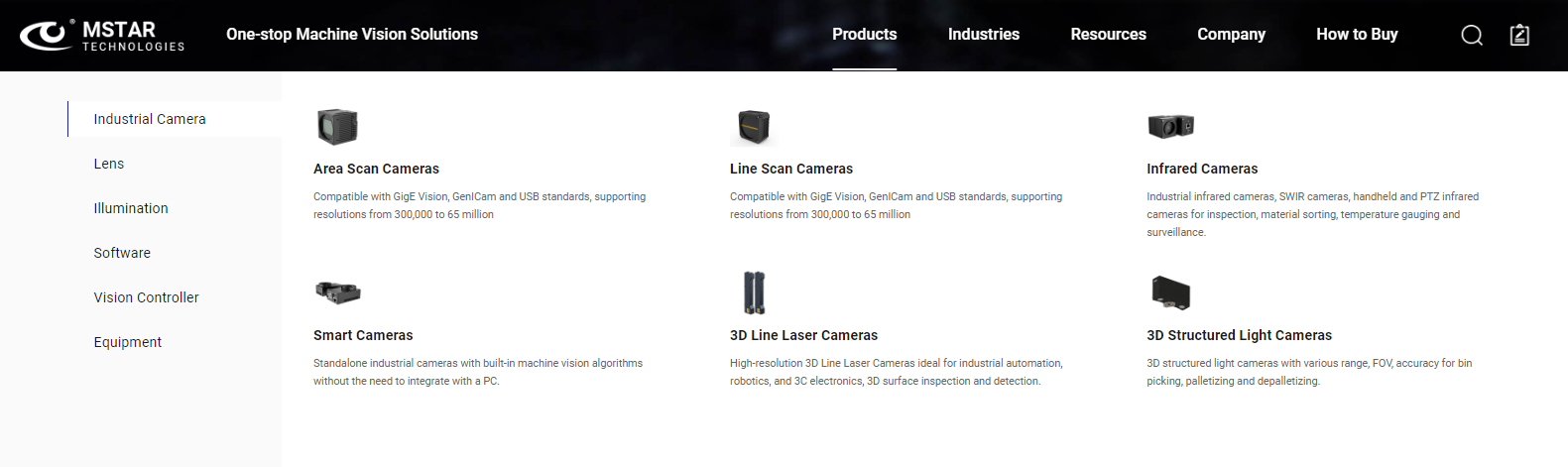Click the 3D Line Laser Cameras image
The image size is (1568, 467).
pyautogui.click(x=755, y=292)
